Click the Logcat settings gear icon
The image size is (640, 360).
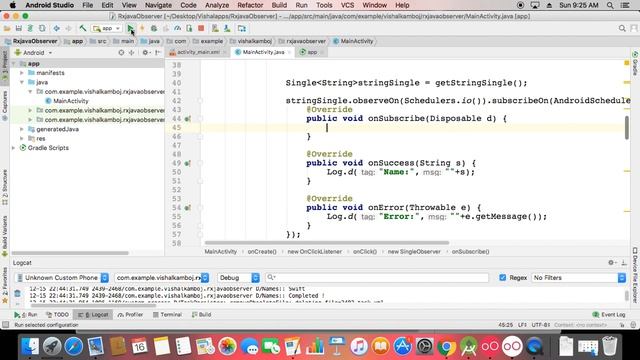click(x=611, y=263)
